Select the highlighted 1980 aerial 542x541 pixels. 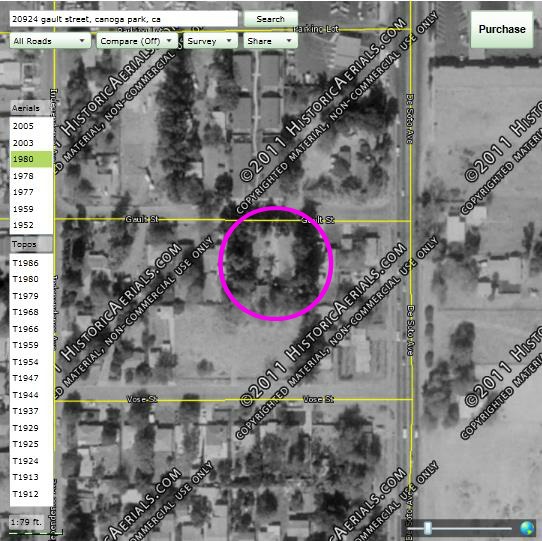pyautogui.click(x=31, y=159)
